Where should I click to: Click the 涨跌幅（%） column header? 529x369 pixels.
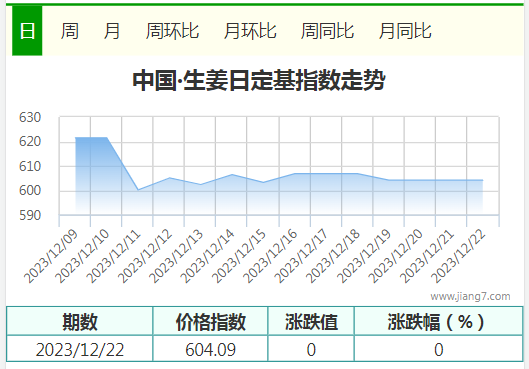439,321
